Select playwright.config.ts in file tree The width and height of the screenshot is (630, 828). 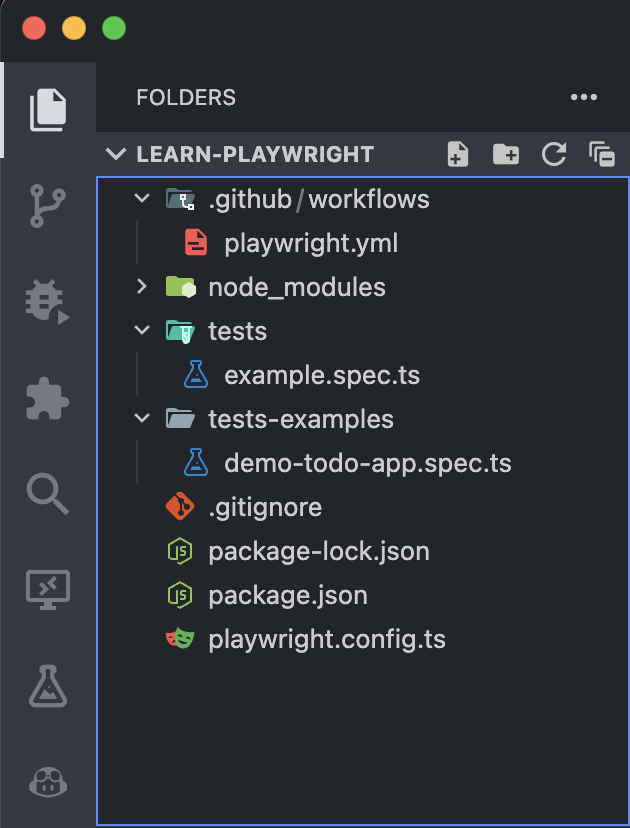coord(326,639)
